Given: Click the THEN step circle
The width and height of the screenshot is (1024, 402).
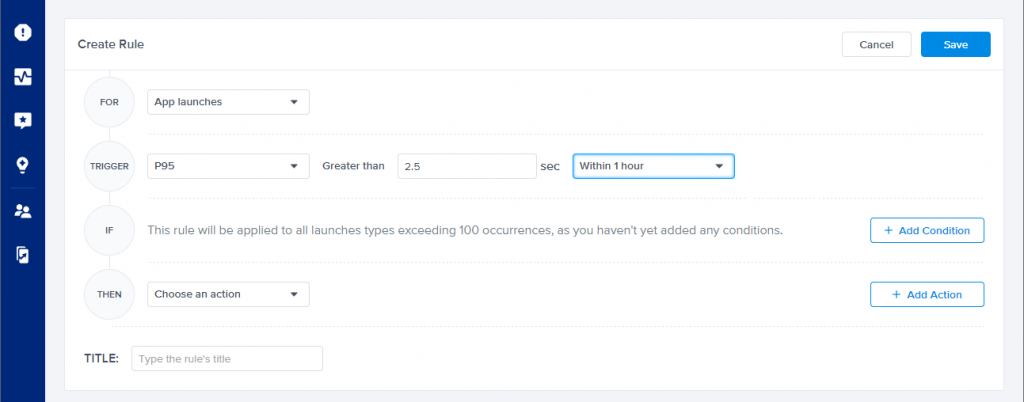Looking at the screenshot, I should [x=110, y=294].
